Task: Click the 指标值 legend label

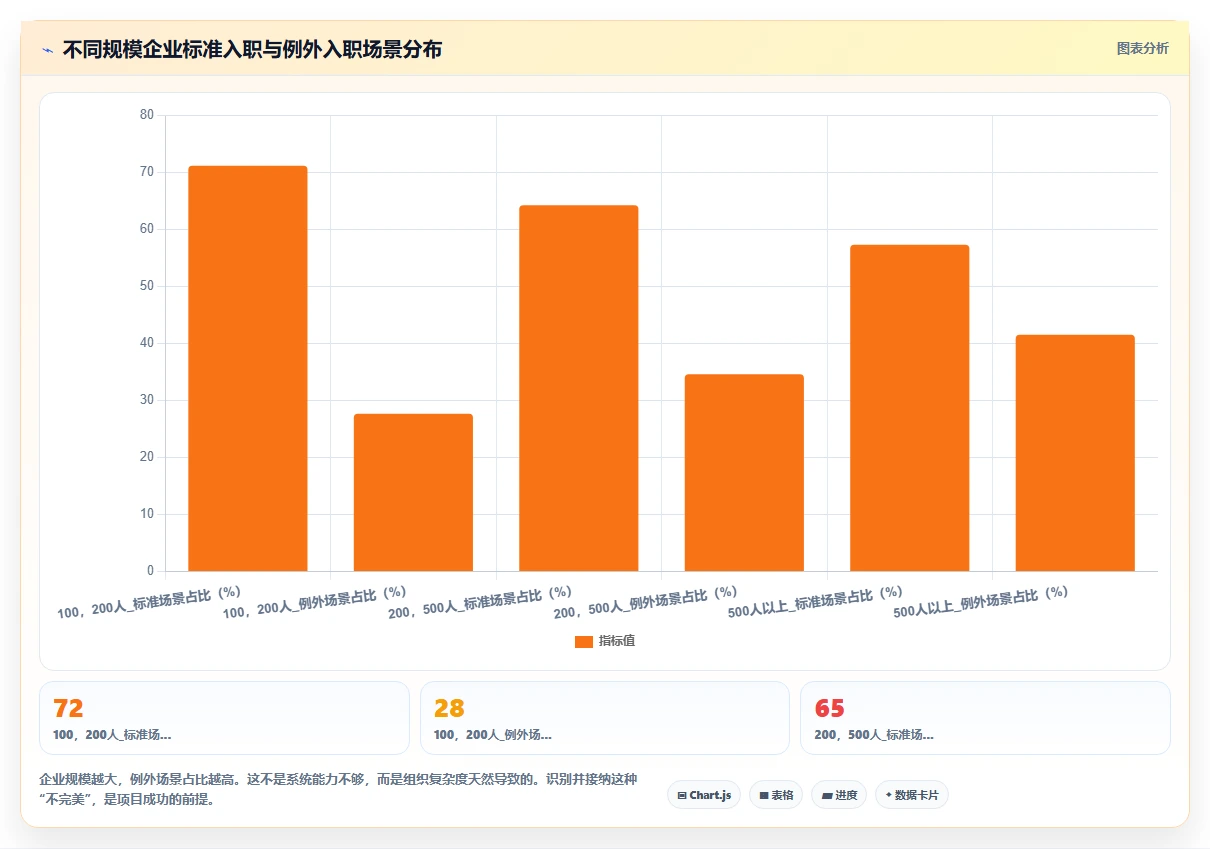Action: click(x=617, y=641)
